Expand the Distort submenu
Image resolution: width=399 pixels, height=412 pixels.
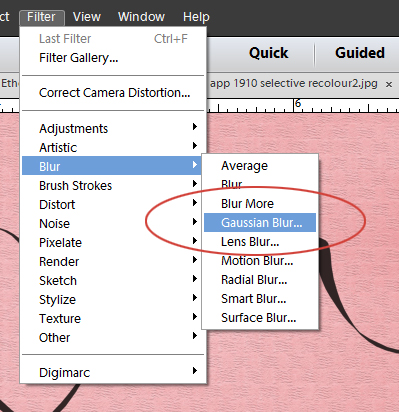click(x=113, y=204)
